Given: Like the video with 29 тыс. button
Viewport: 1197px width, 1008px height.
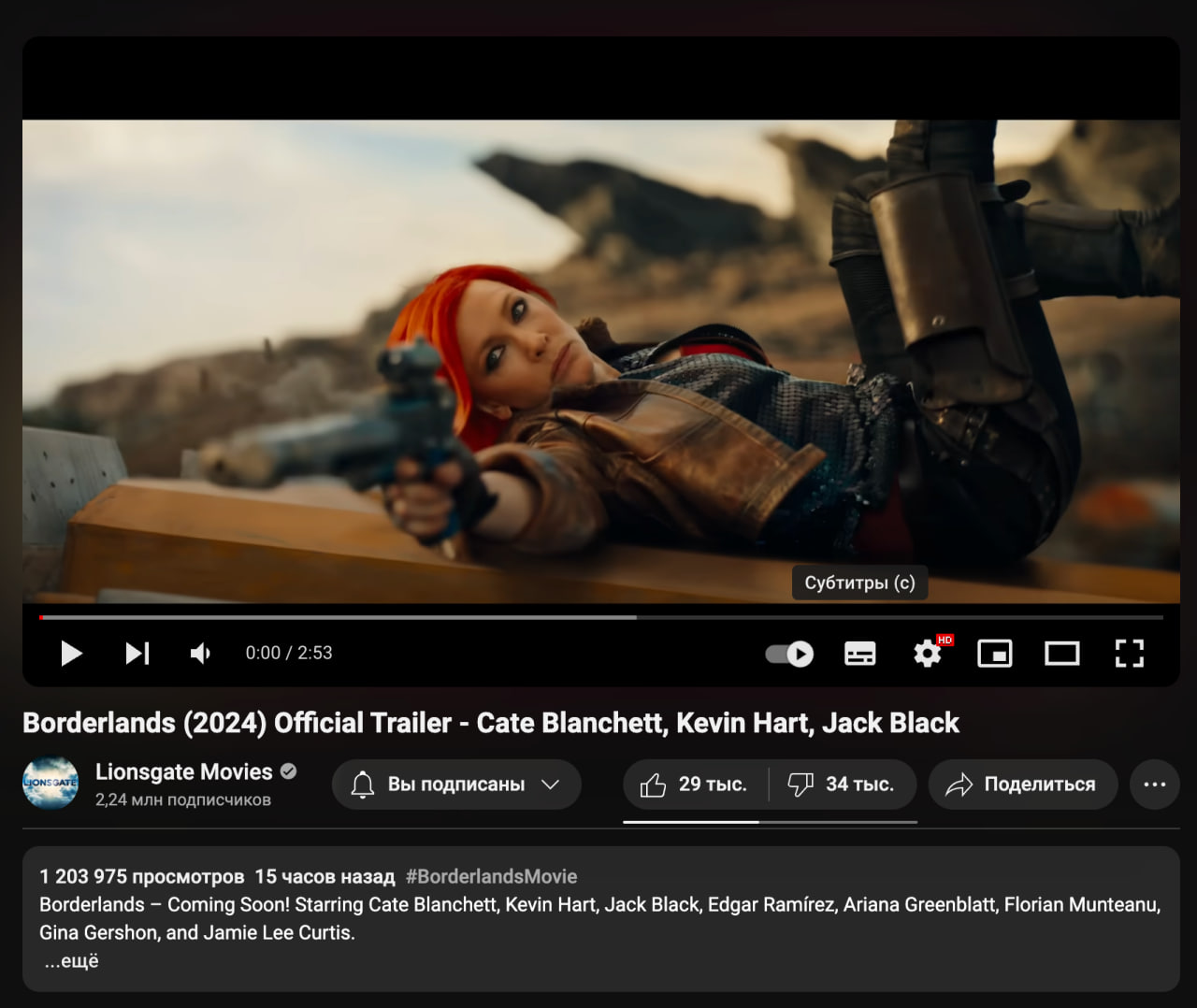Looking at the screenshot, I should coord(695,785).
